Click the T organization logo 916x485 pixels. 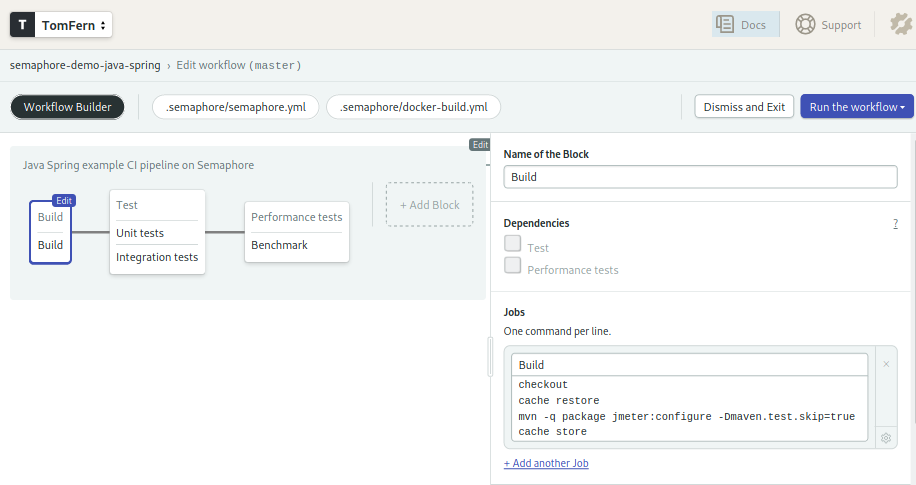tap(23, 25)
